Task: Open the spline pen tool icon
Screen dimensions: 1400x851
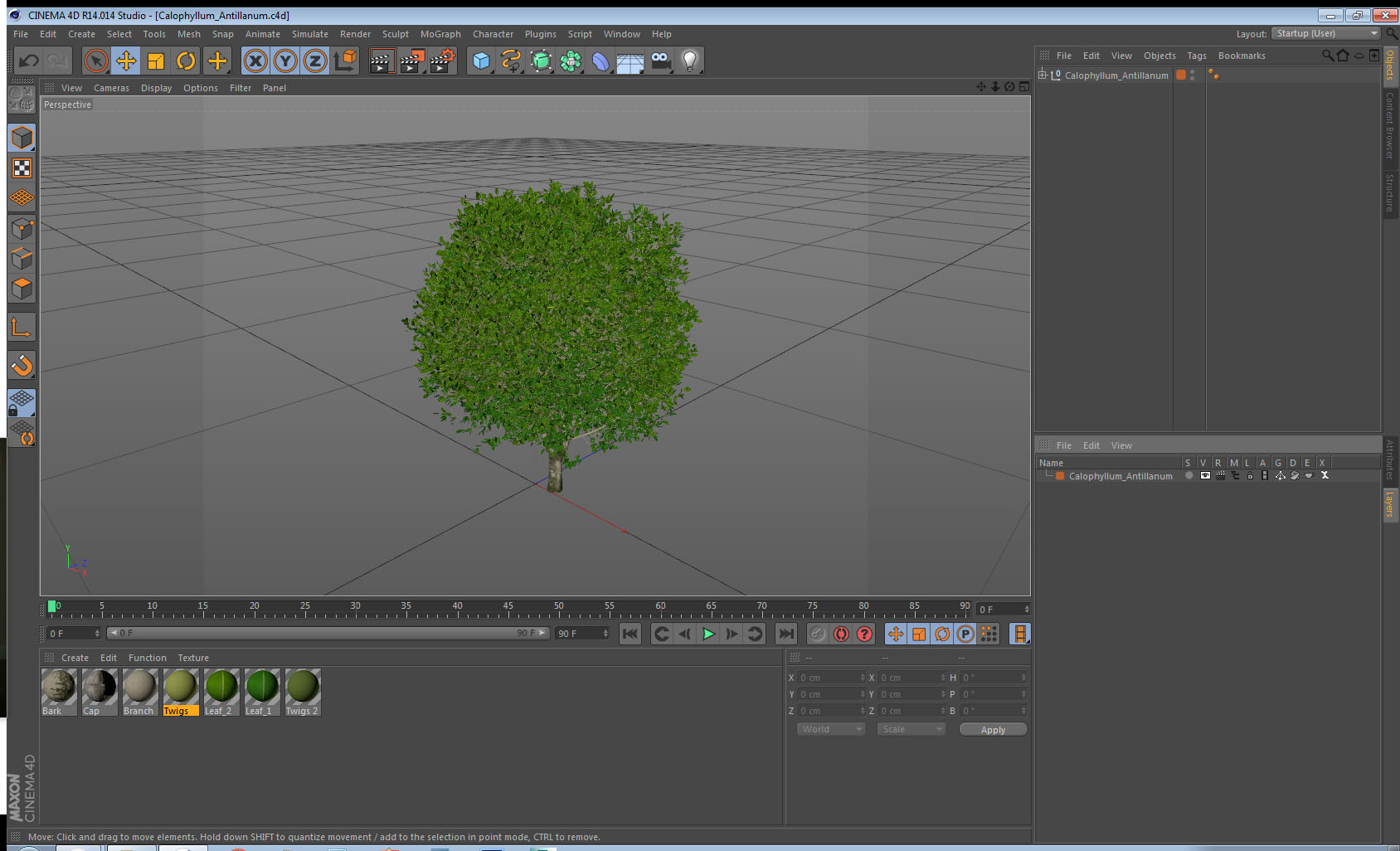Action: coord(511,61)
